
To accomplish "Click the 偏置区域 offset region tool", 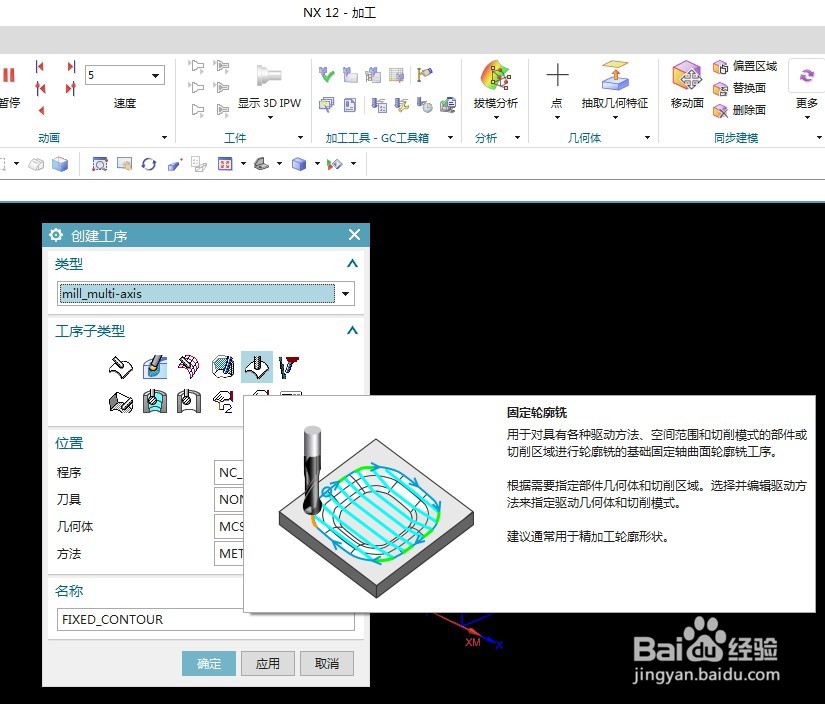I will coord(744,66).
